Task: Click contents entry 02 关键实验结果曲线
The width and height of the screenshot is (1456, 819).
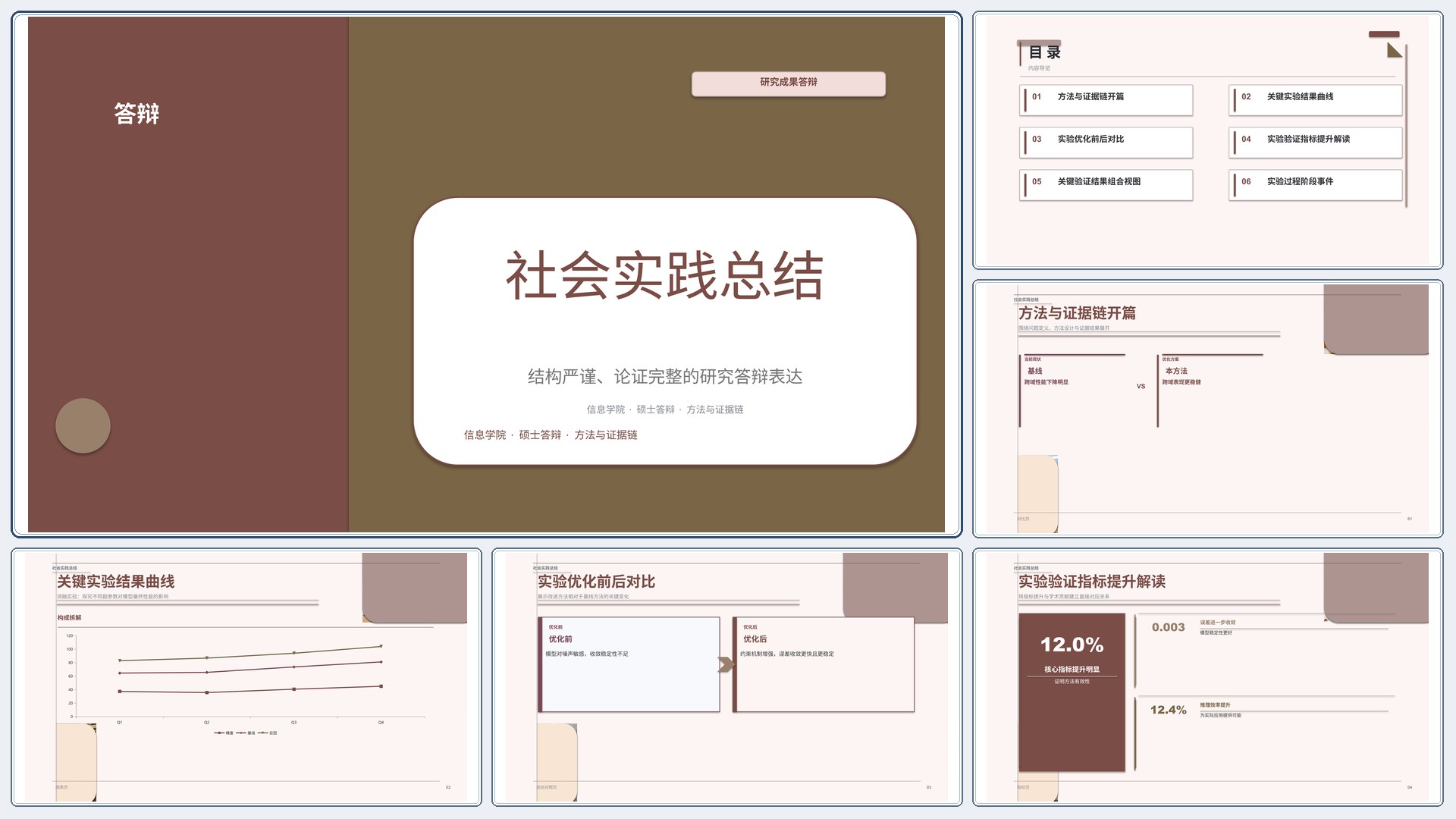Action: click(x=1316, y=100)
